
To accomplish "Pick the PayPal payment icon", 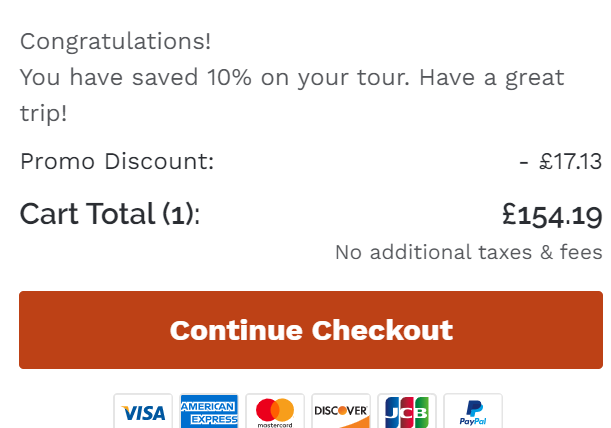I will pyautogui.click(x=473, y=411).
